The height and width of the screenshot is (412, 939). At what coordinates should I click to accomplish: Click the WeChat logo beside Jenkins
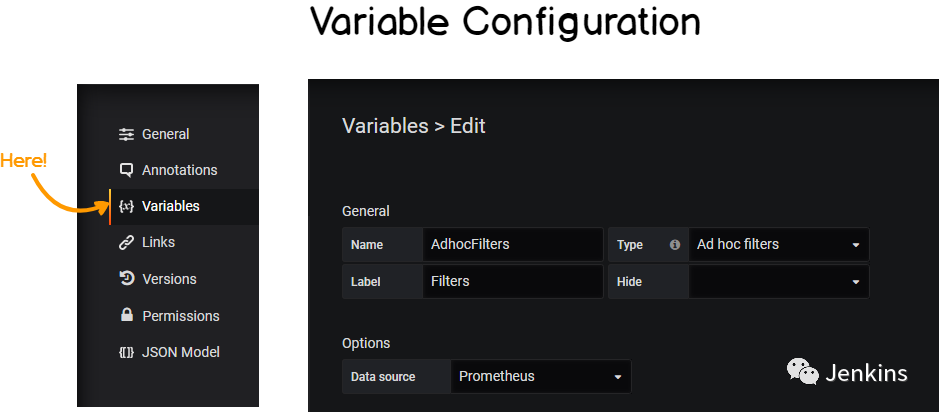click(802, 371)
